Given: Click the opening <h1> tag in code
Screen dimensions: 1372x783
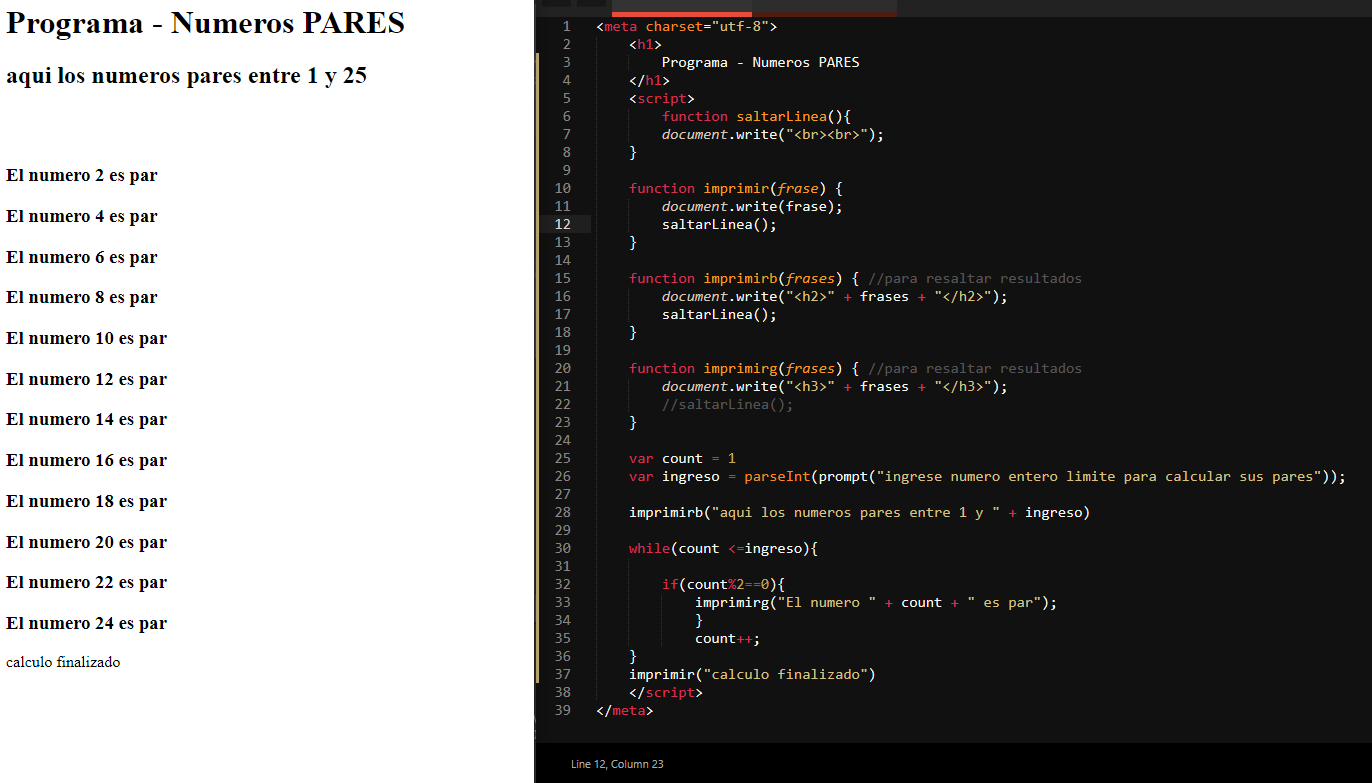Looking at the screenshot, I should [x=645, y=44].
